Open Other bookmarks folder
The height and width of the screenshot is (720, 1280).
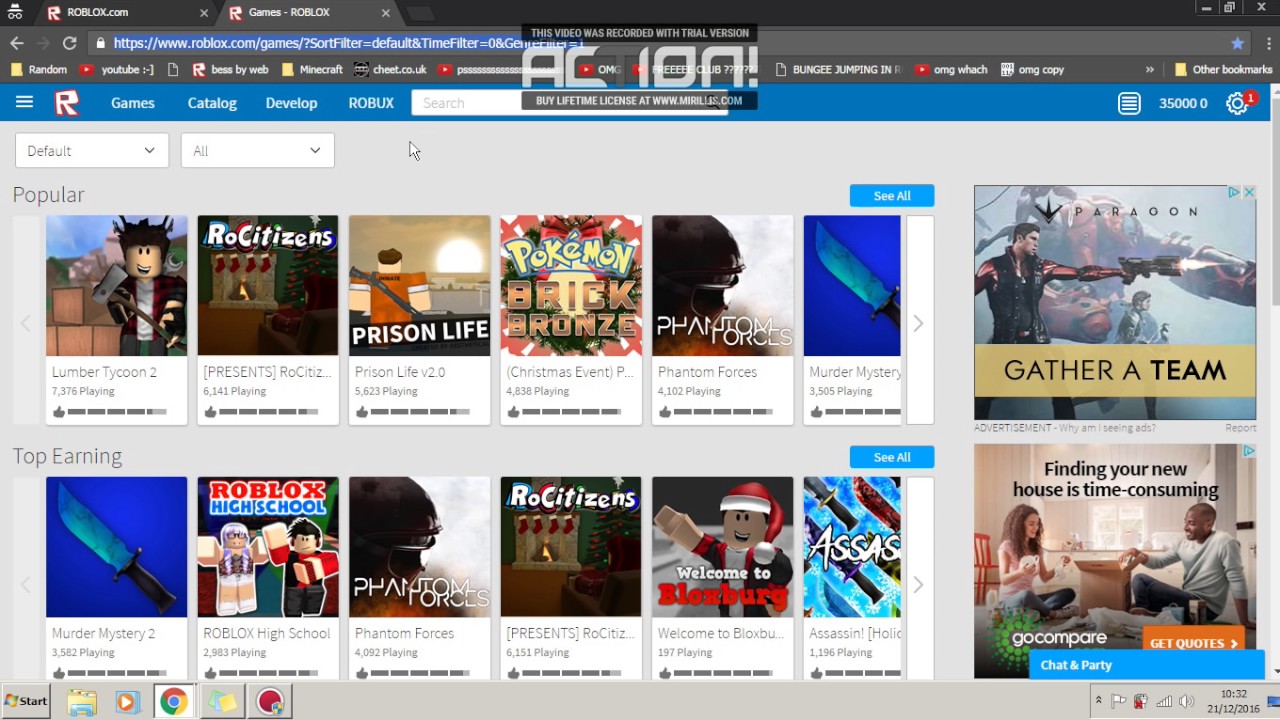[1223, 70]
